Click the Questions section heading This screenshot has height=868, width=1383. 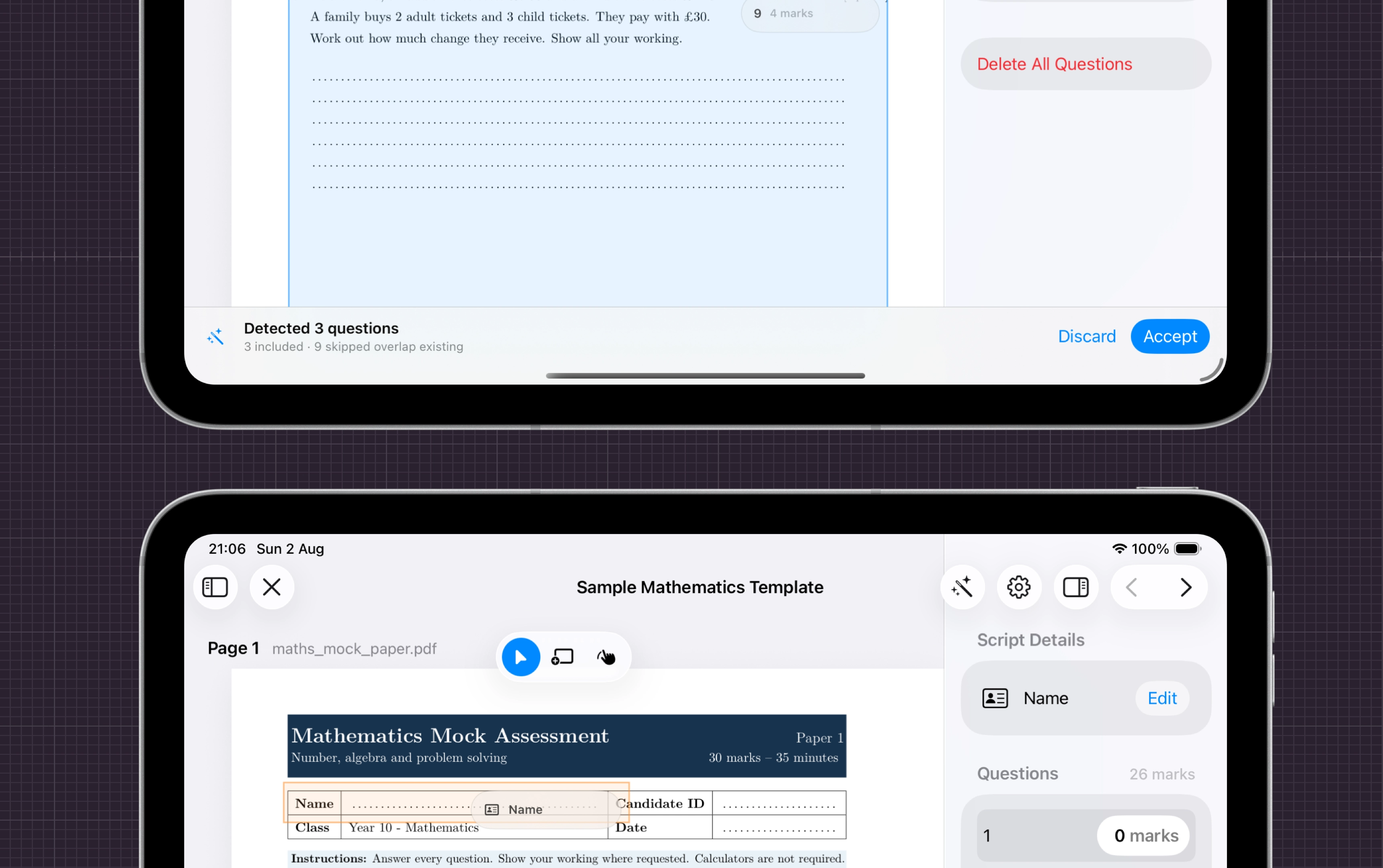1017,774
